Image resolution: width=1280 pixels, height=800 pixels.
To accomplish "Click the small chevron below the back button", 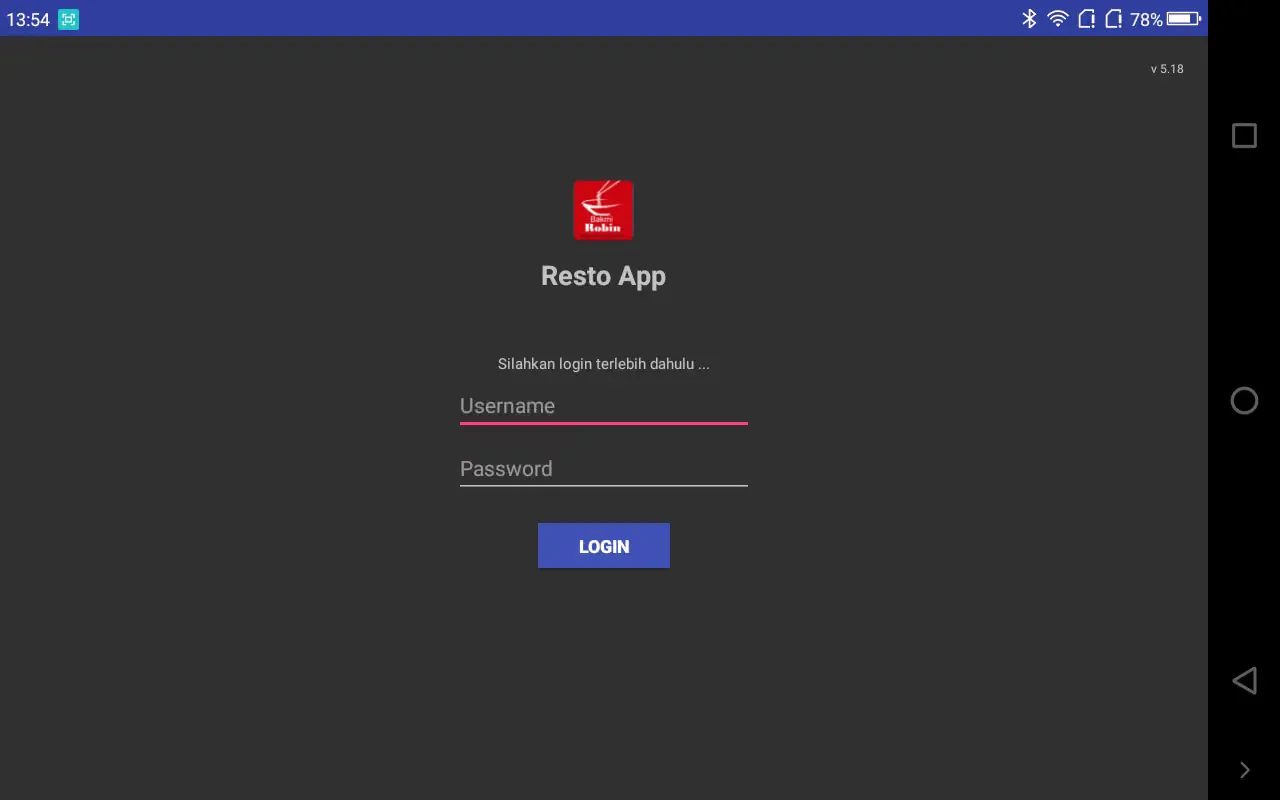I will pos(1245,770).
